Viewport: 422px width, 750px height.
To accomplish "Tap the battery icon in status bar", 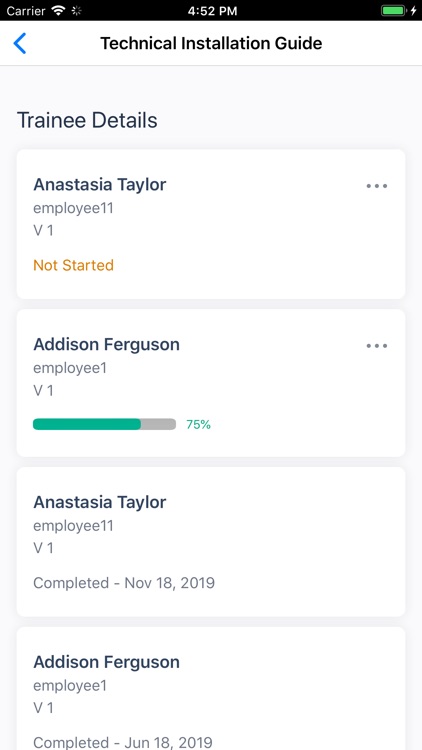I will click(395, 11).
